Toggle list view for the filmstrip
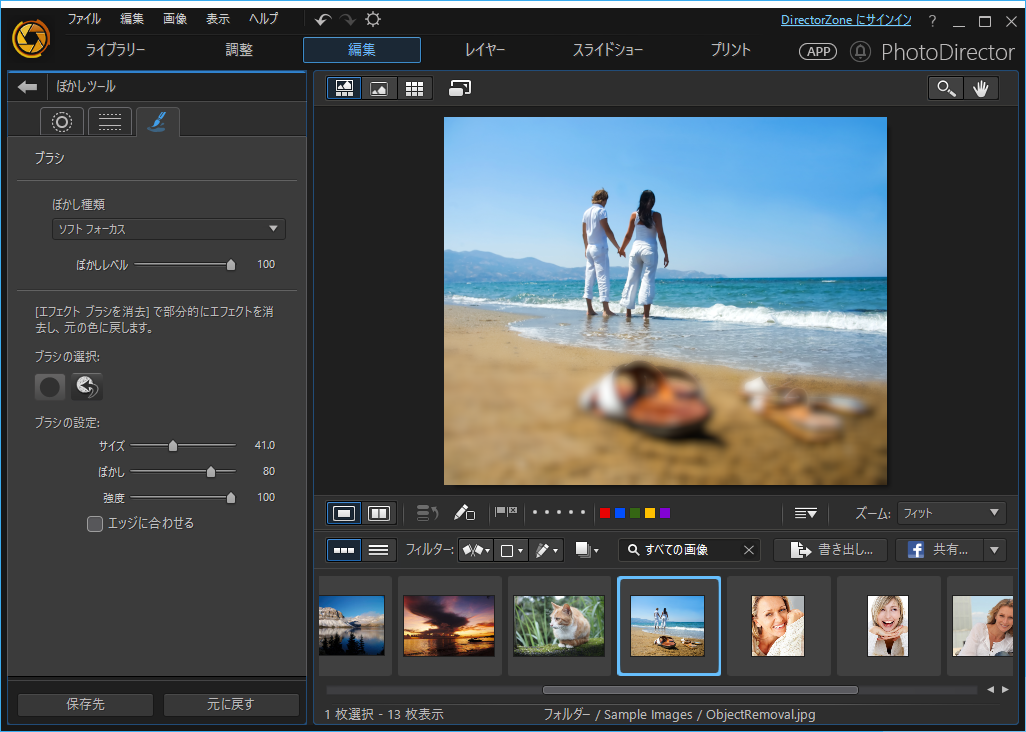 (x=379, y=550)
